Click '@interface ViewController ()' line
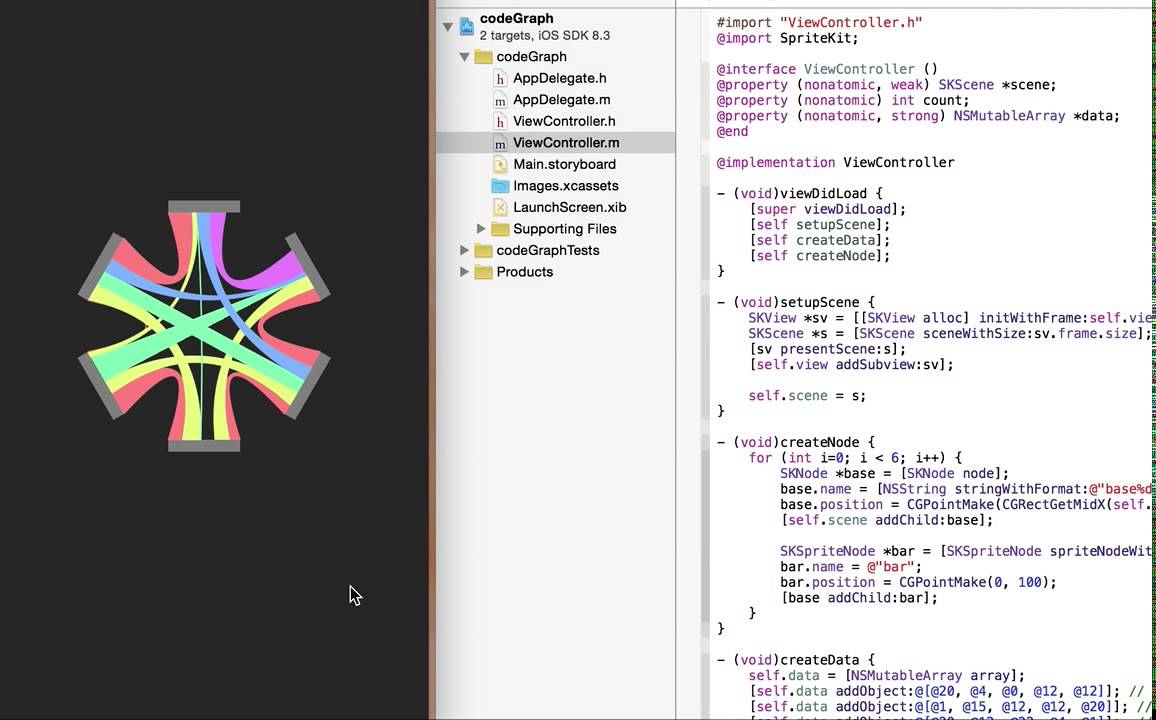The height and width of the screenshot is (720, 1156). coord(827,69)
